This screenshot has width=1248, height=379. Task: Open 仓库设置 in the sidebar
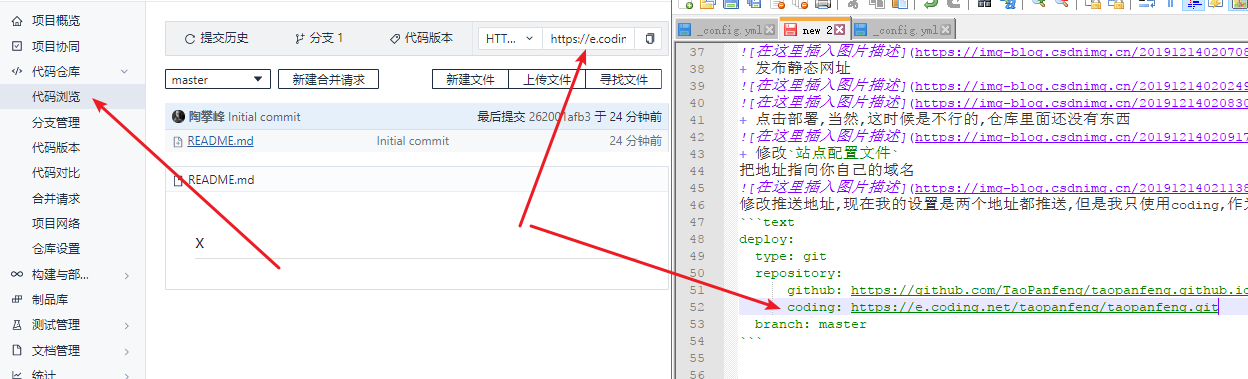(56, 248)
